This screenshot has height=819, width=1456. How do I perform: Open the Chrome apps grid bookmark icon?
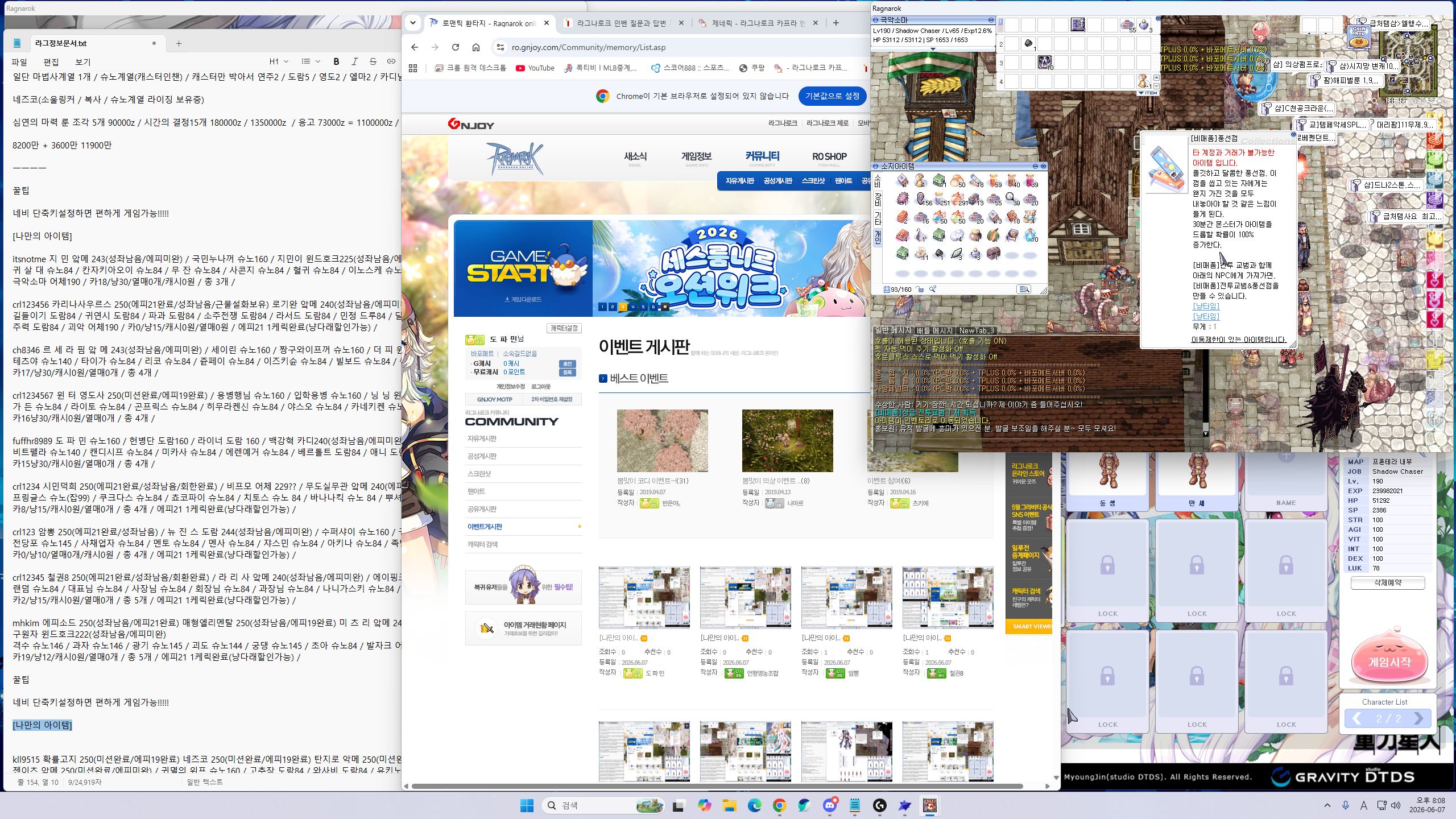coord(413,68)
